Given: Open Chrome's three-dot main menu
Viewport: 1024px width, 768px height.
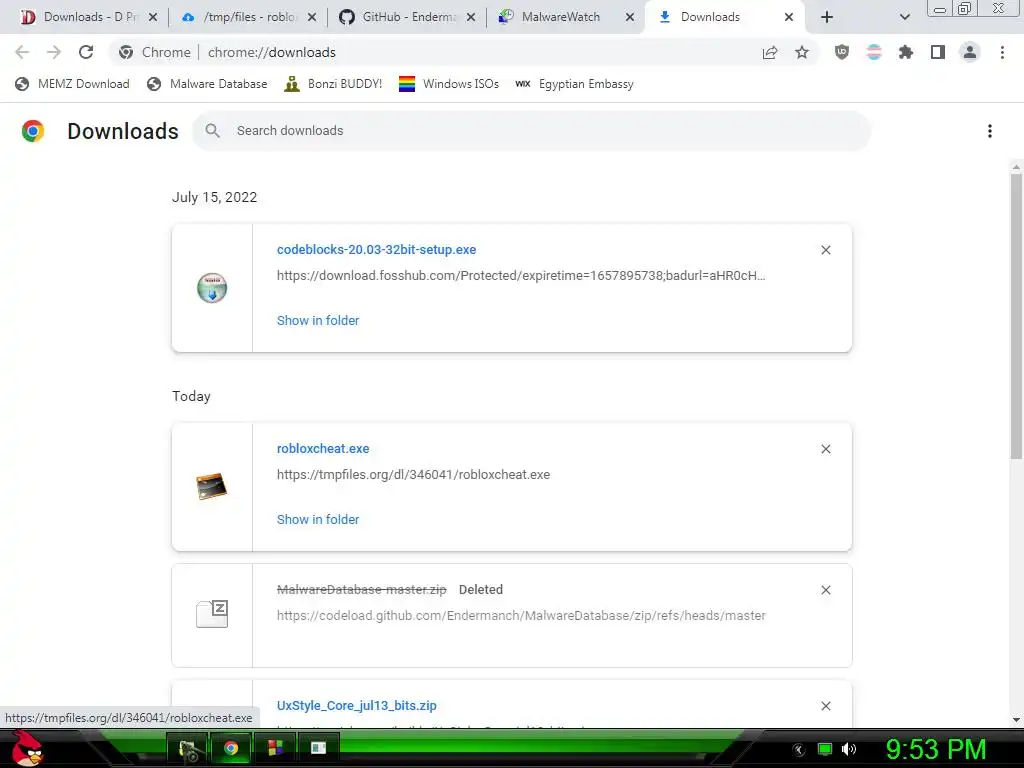Looking at the screenshot, I should click(1002, 52).
